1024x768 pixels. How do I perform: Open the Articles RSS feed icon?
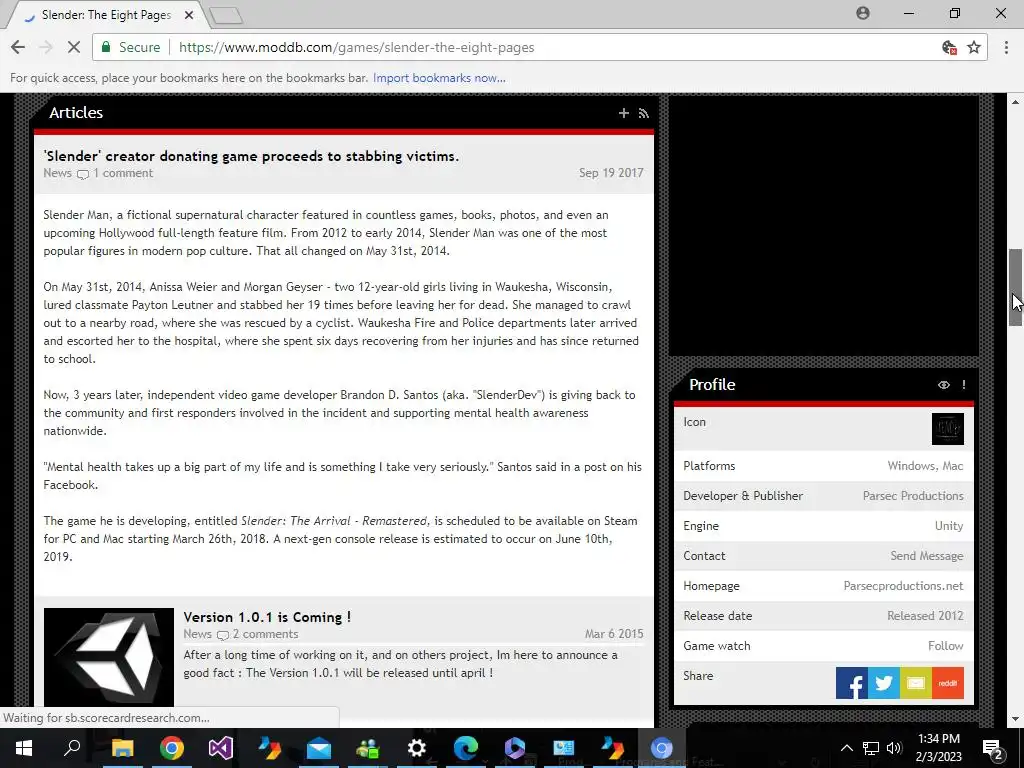644,113
